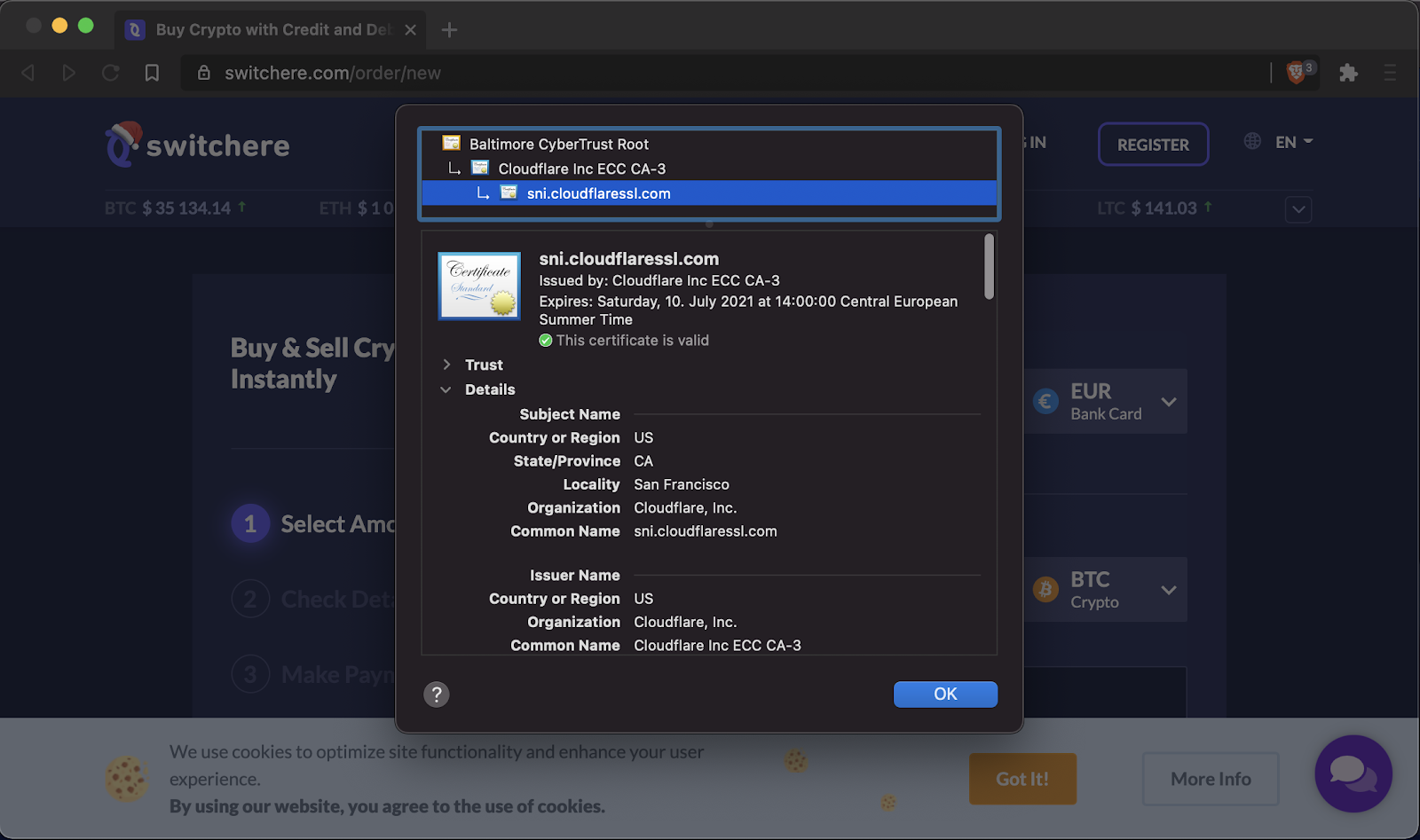Image resolution: width=1420 pixels, height=840 pixels.
Task: Select the Buy Crypto with Credit tab
Action: pos(271,30)
